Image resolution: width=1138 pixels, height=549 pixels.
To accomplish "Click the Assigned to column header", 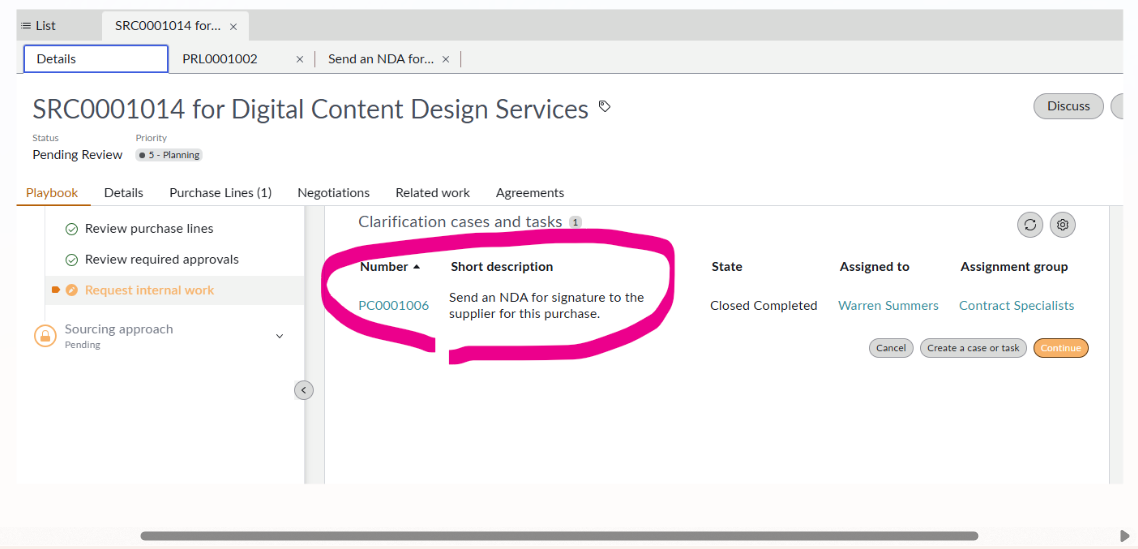I will (x=875, y=267).
